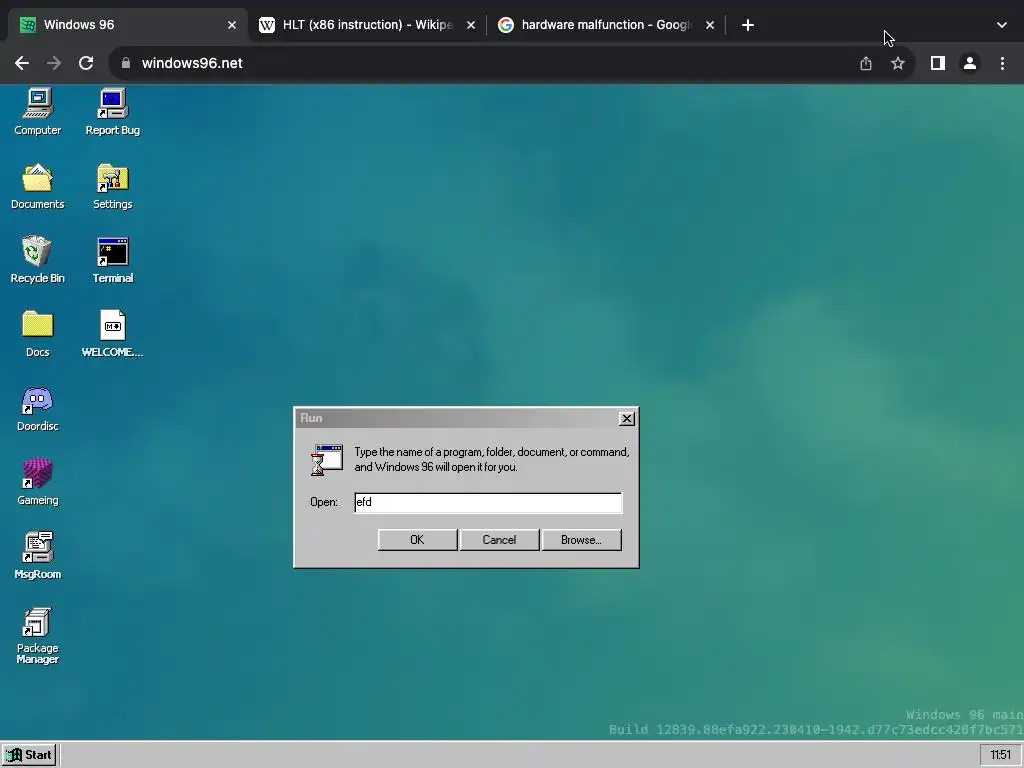Open the Settings desktop shortcut

(112, 185)
